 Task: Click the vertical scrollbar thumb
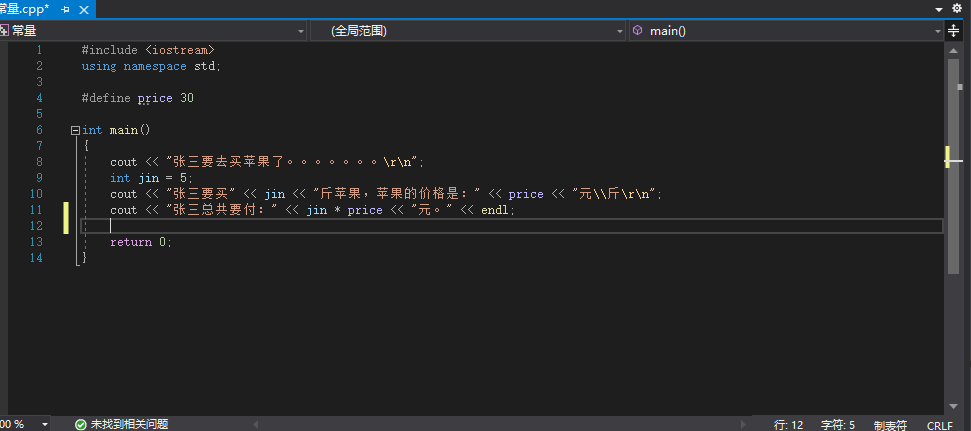(953, 166)
